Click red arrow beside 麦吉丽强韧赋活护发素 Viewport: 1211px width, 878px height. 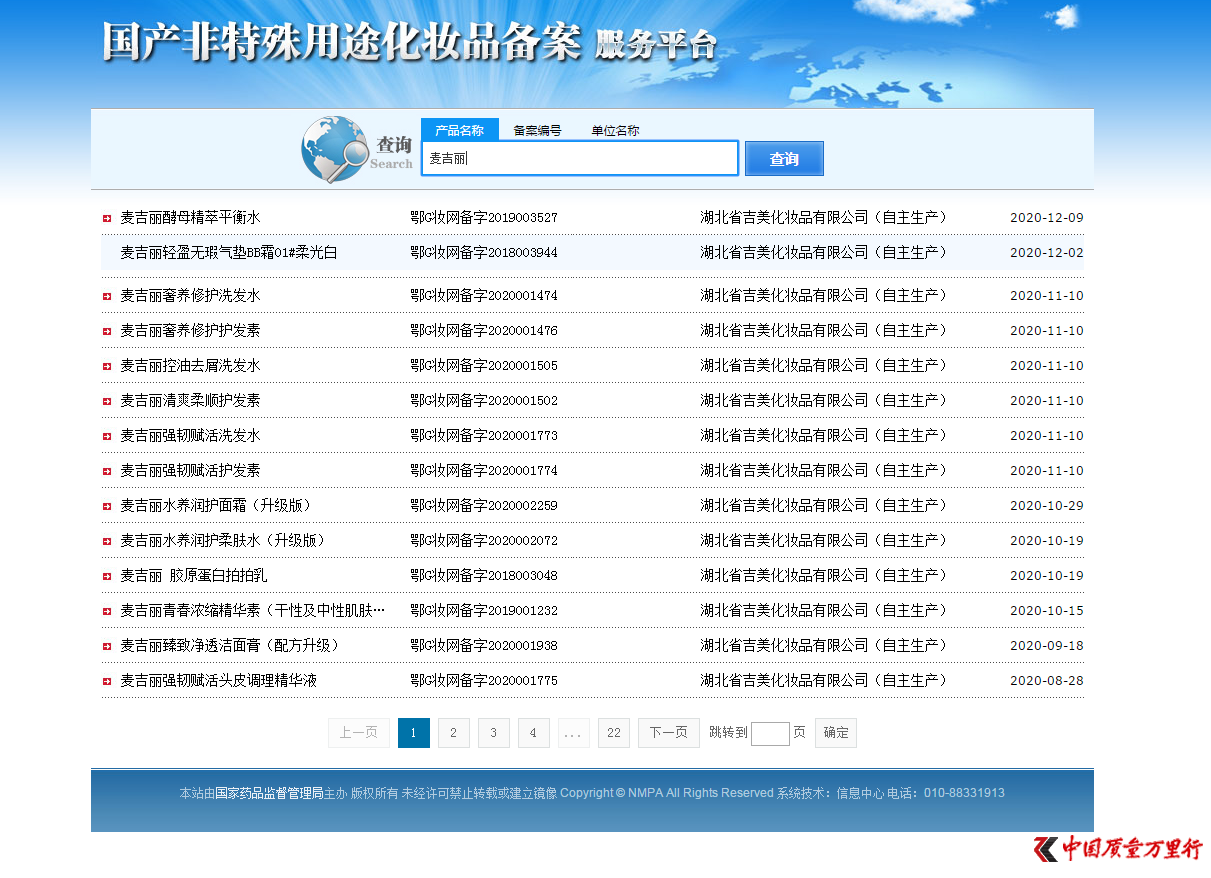(106, 471)
